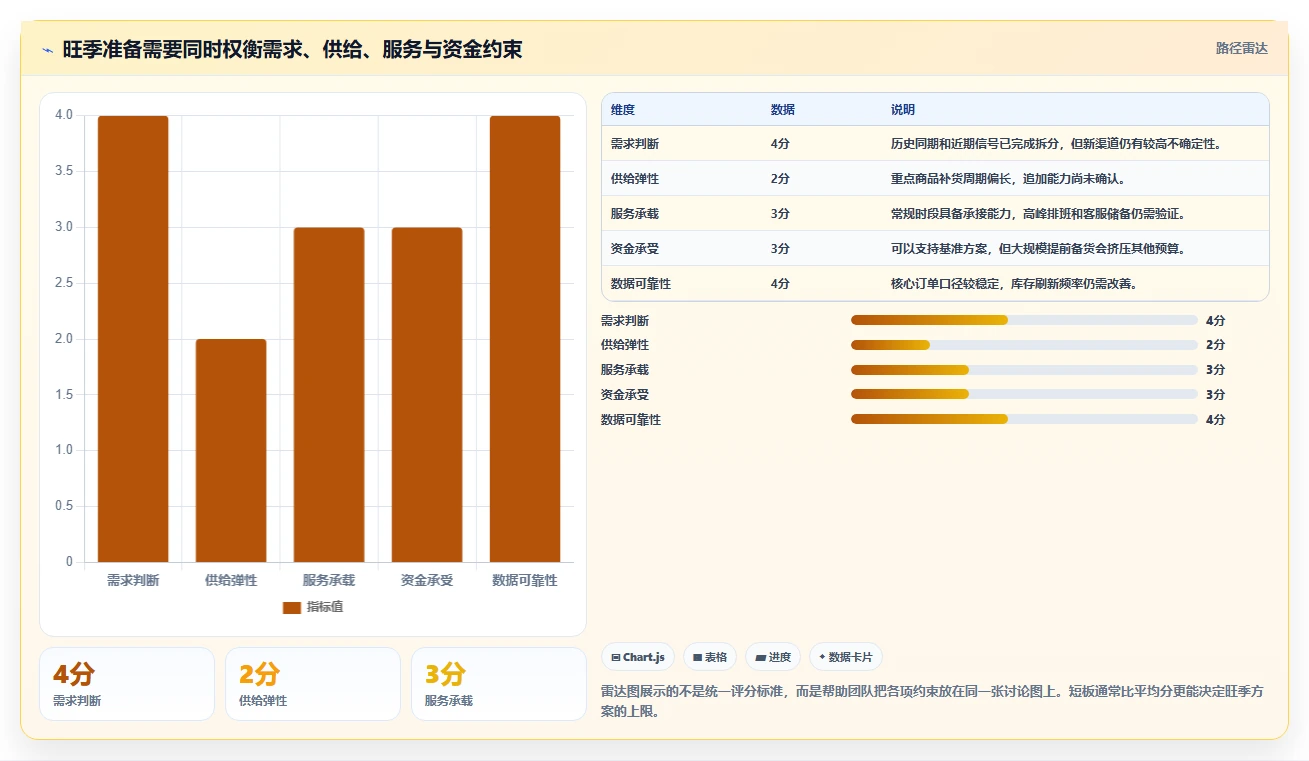Click the 数据可靠性 x-axis label

(x=525, y=580)
